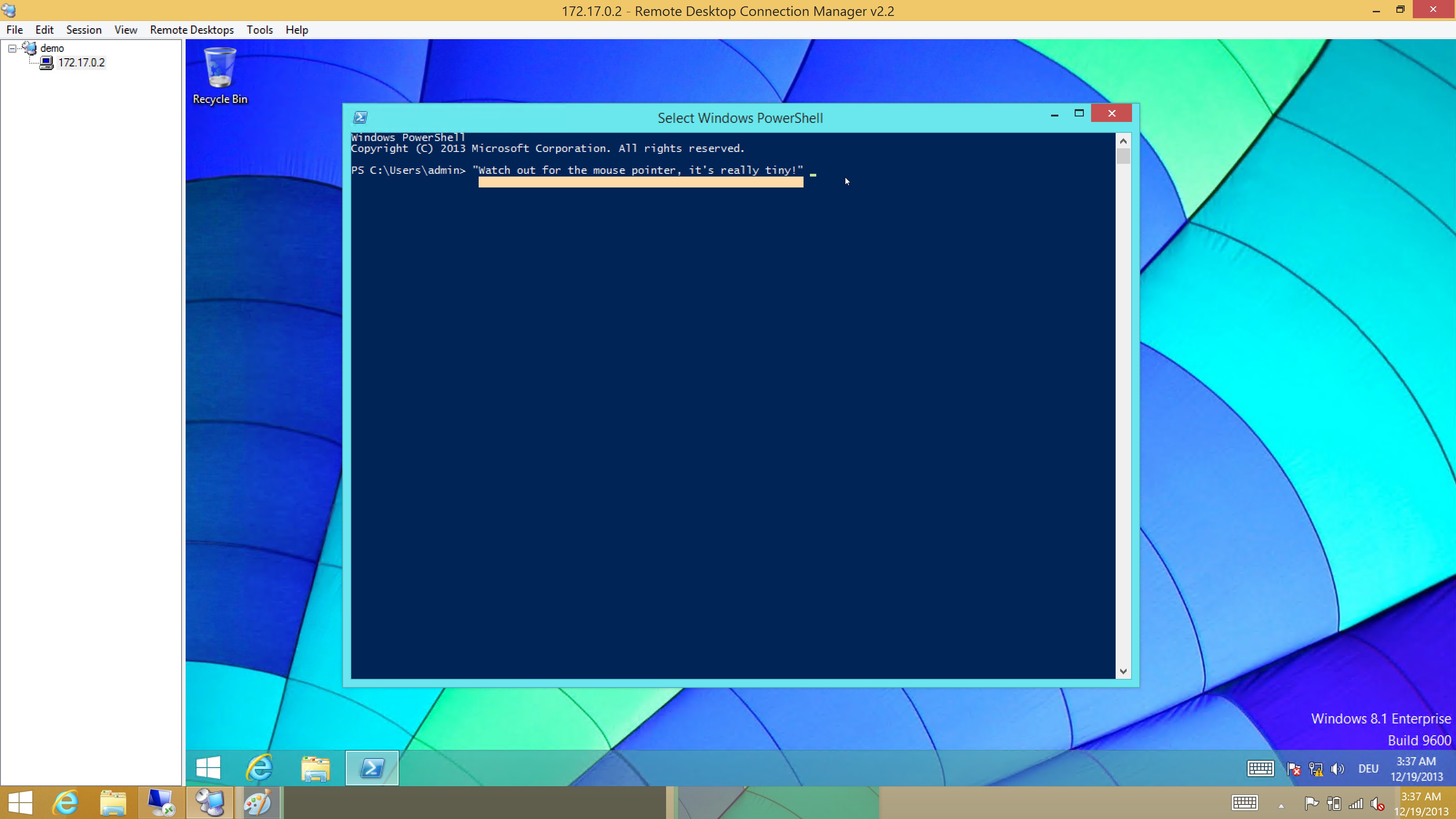The width and height of the screenshot is (1456, 819).
Task: Click PowerShell button on remote taskbar
Action: pos(372,768)
